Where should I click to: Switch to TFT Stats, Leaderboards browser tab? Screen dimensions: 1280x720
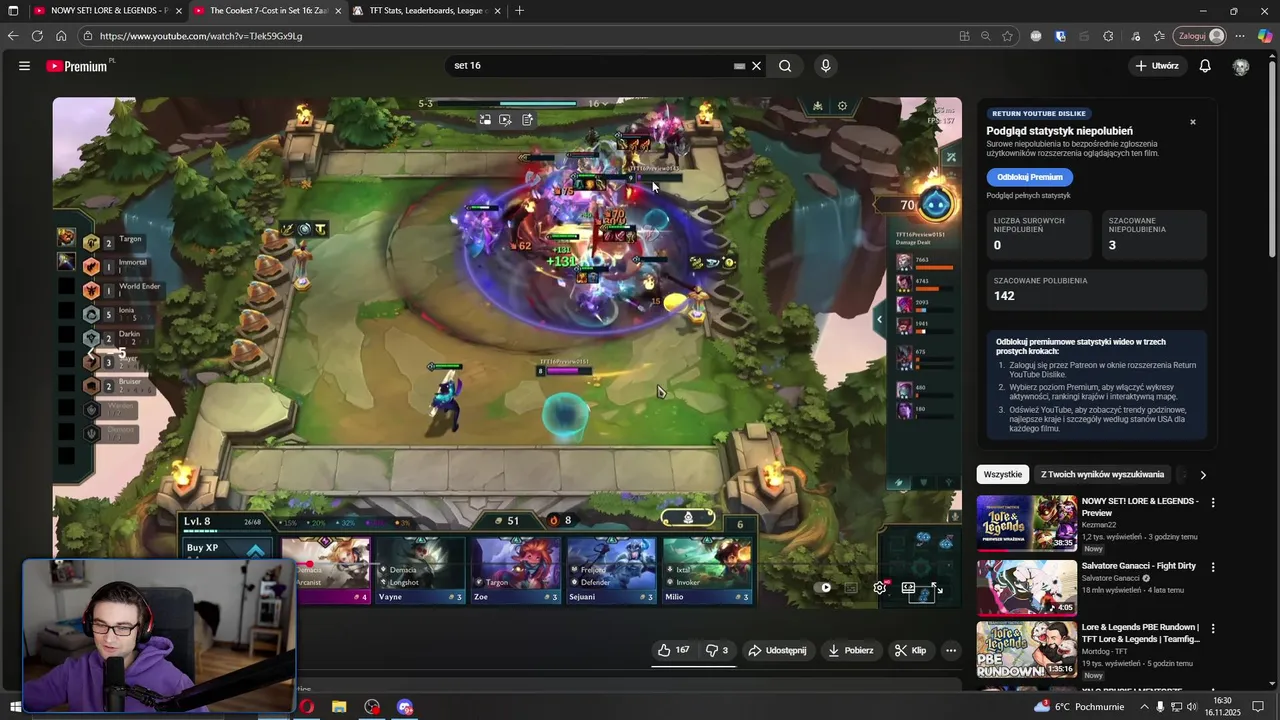click(x=426, y=11)
